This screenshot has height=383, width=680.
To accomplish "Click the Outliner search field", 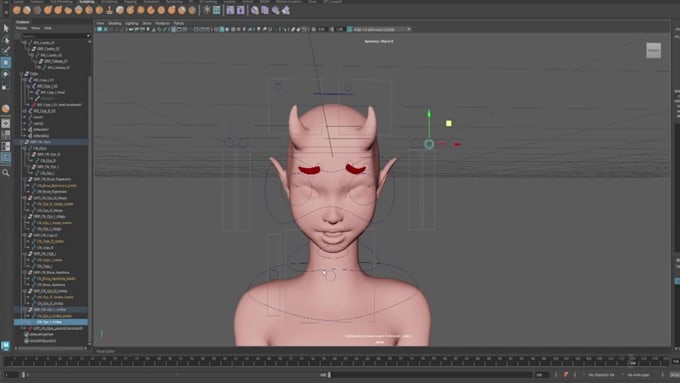I will click(53, 36).
